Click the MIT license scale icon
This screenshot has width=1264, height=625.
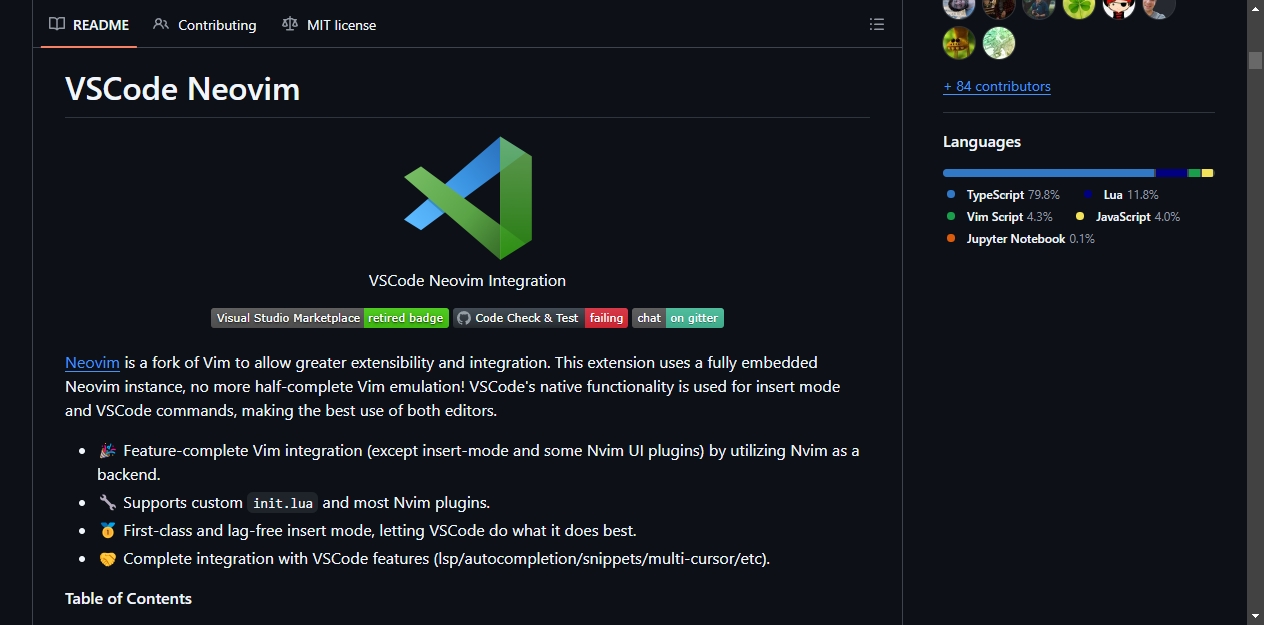[290, 24]
